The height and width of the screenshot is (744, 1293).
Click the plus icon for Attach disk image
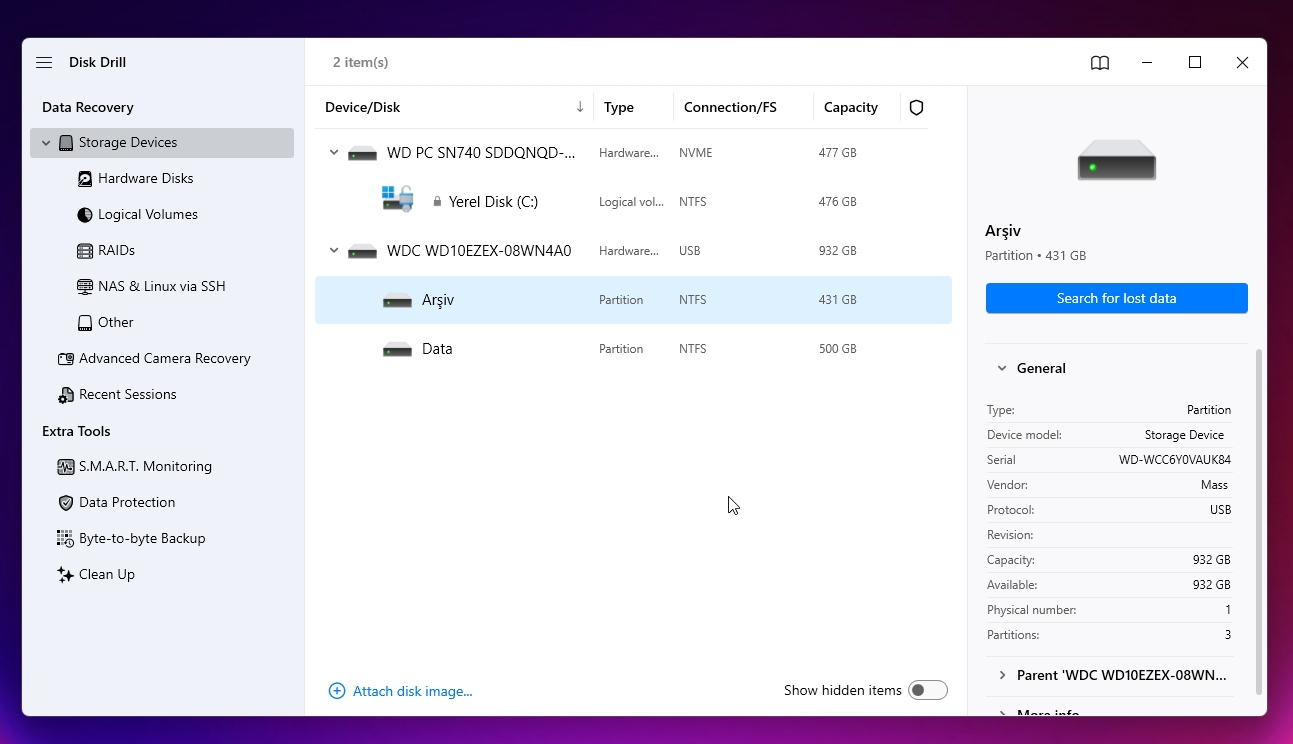[x=337, y=691]
